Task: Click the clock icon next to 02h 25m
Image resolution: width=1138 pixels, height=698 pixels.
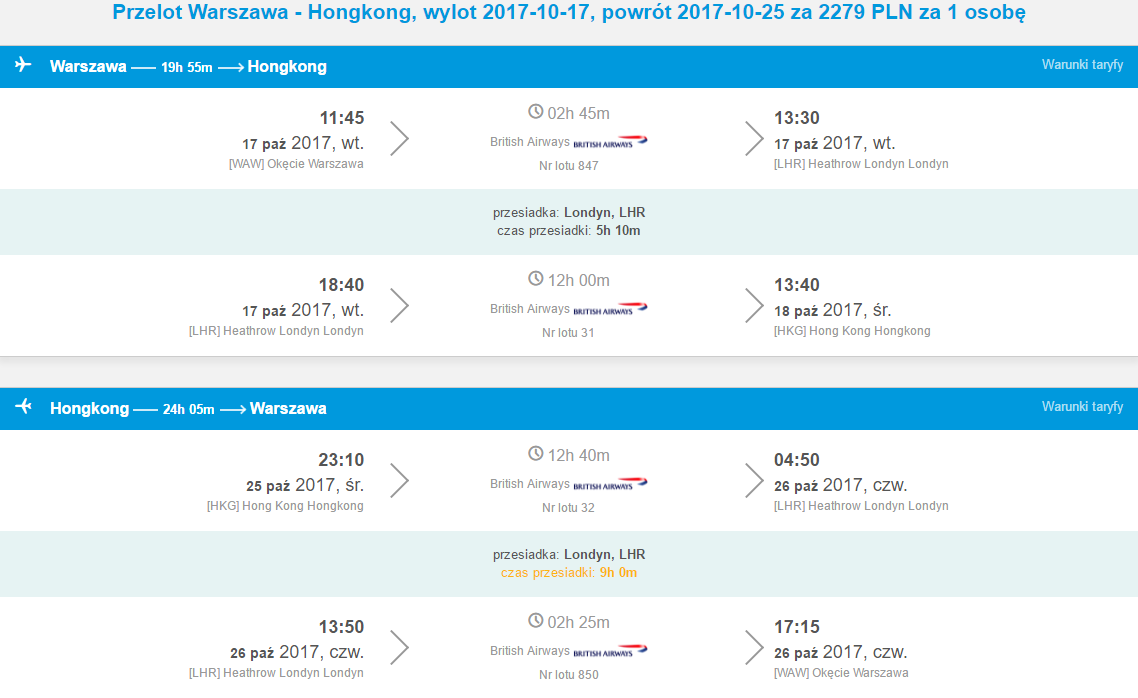Action: [x=536, y=620]
